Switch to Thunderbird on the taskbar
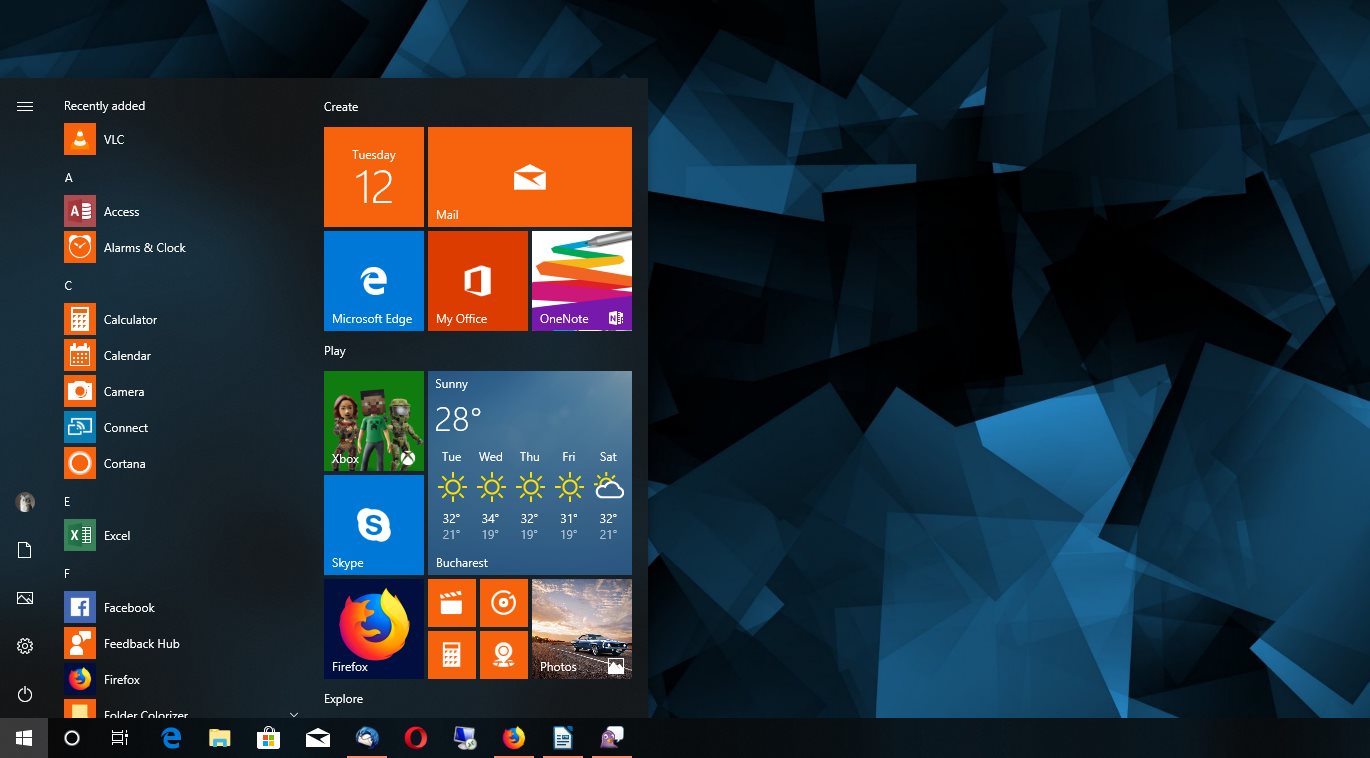Viewport: 1370px width, 758px height. pyautogui.click(x=367, y=738)
